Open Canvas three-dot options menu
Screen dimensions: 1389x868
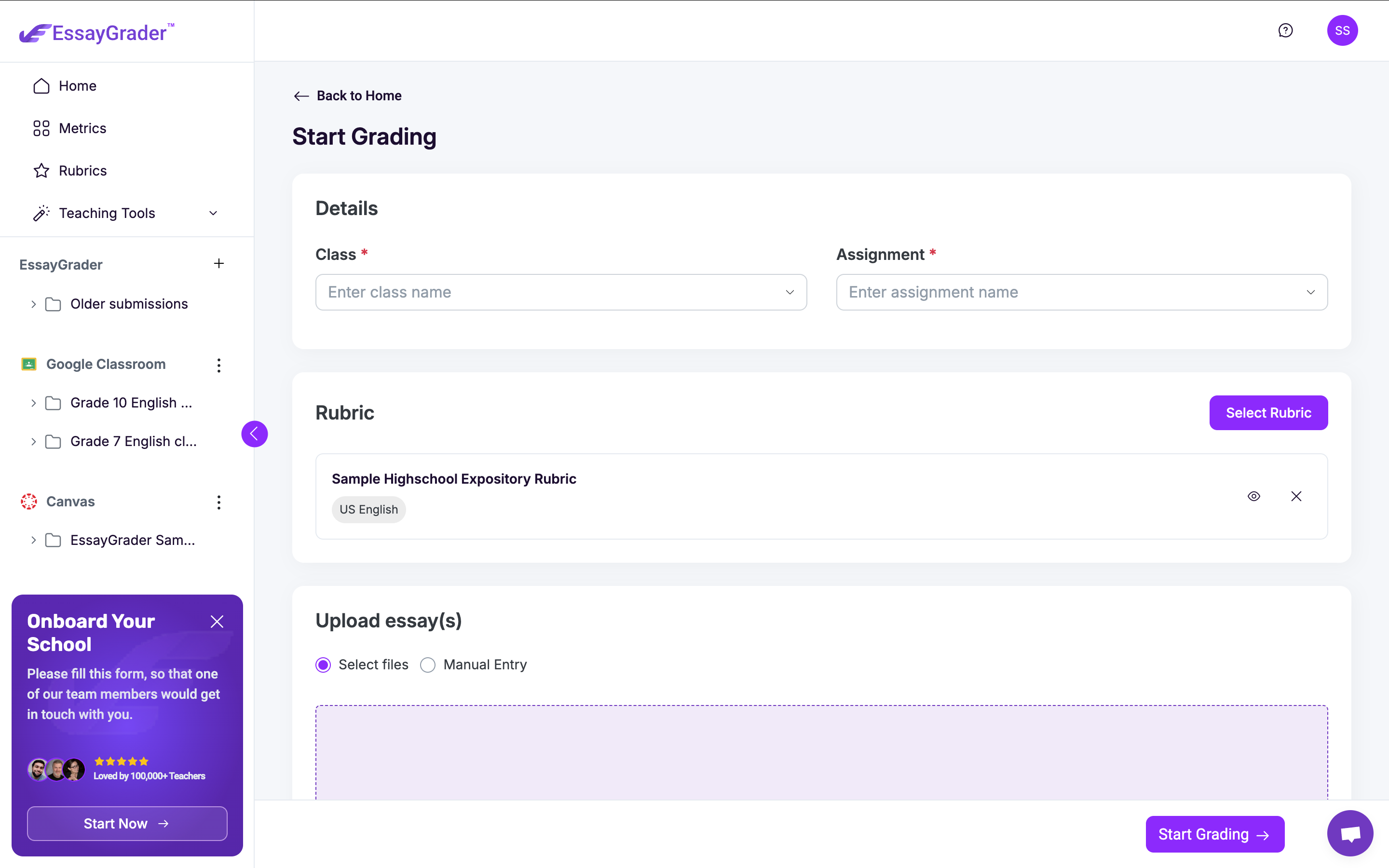click(218, 502)
